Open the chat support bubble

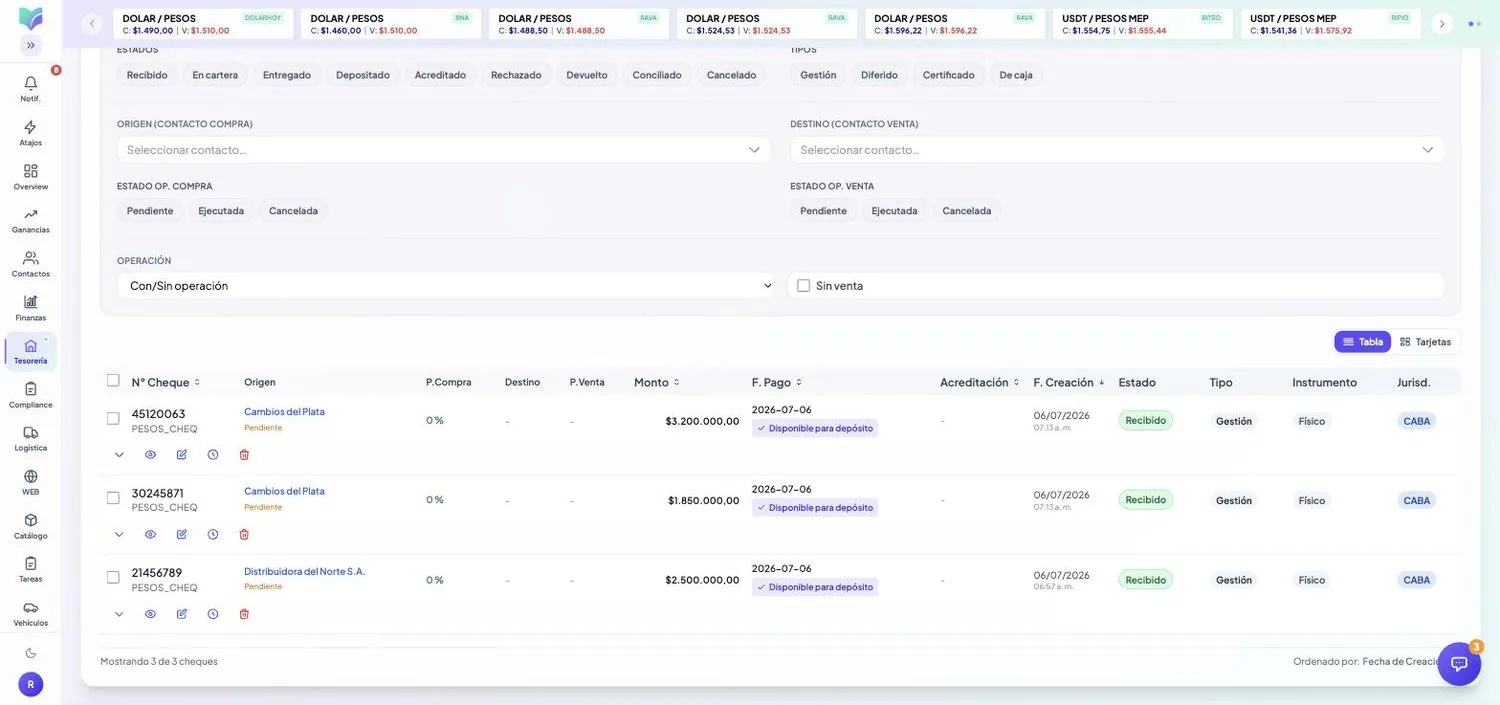point(1459,664)
